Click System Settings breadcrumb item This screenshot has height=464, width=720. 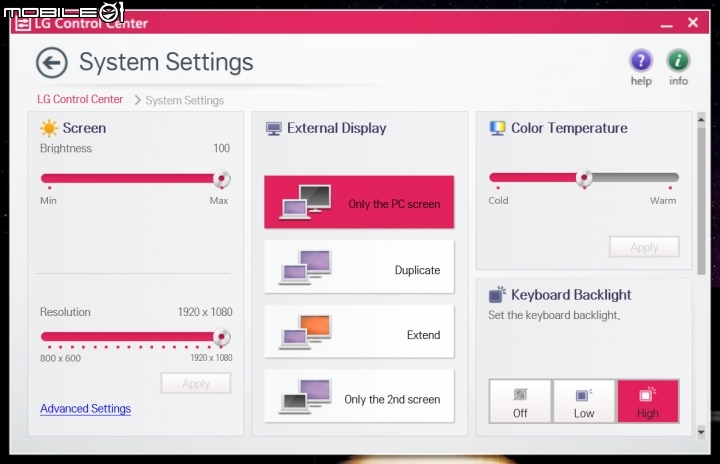point(185,100)
